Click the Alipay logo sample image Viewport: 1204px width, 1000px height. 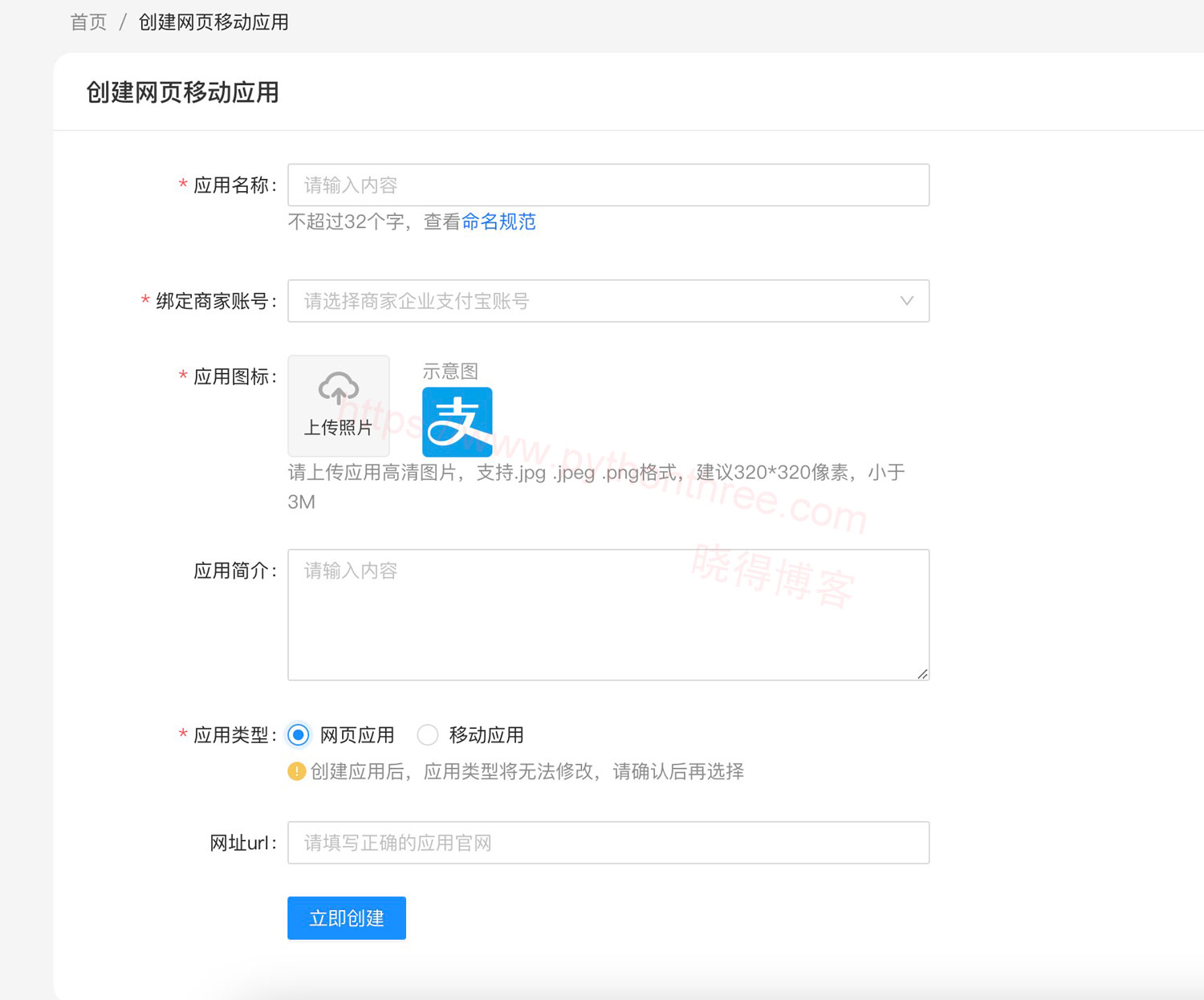pos(457,421)
